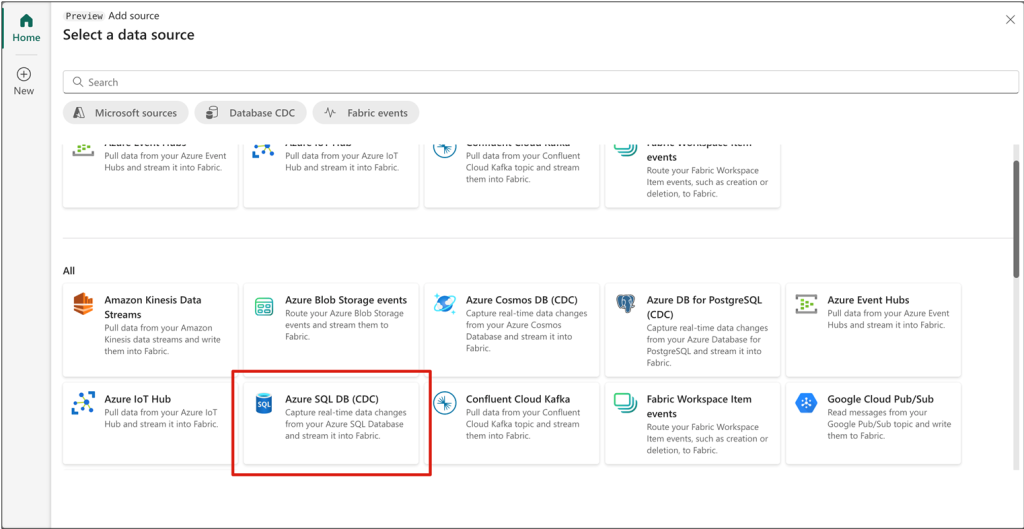Click into the Search data source field
Screen dimensions: 1024x529
(541, 82)
